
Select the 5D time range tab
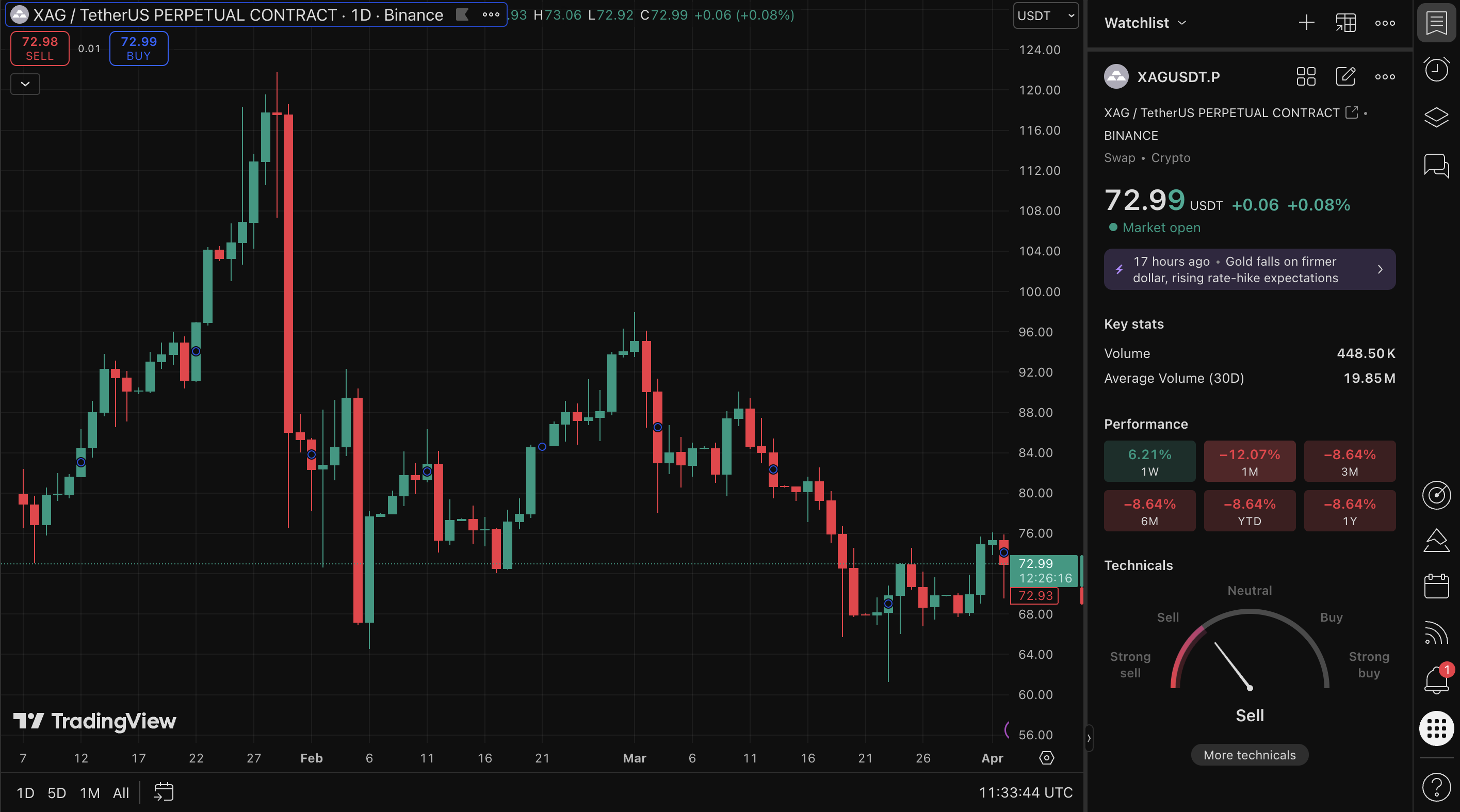pos(57,792)
